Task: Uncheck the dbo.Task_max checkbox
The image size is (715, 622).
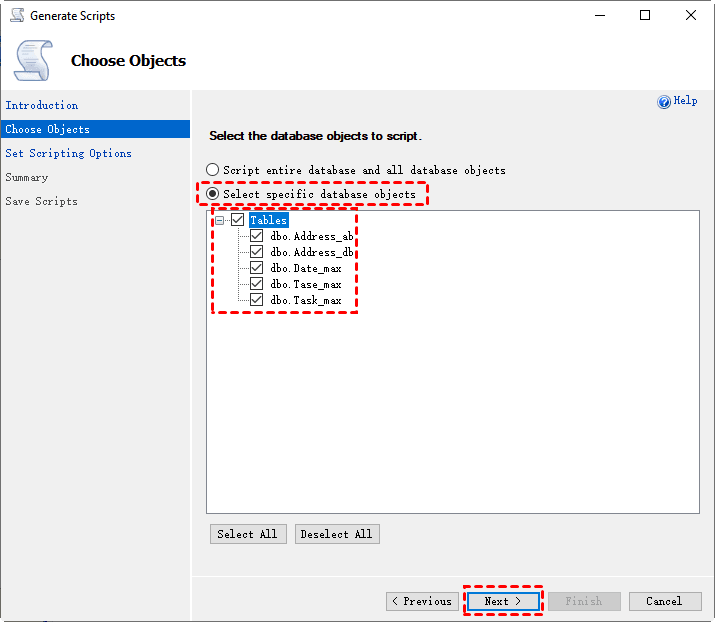Action: [x=256, y=300]
